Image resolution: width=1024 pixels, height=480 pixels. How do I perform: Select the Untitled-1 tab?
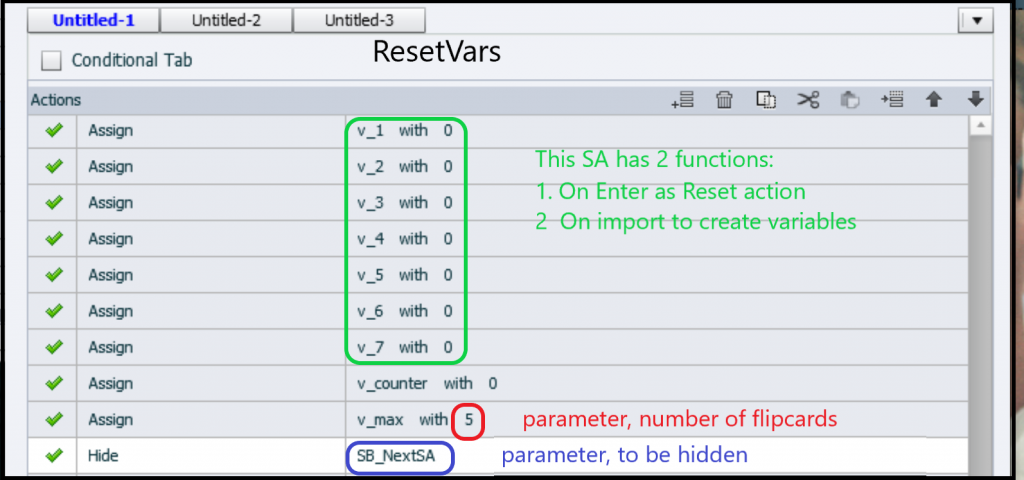pos(93,20)
